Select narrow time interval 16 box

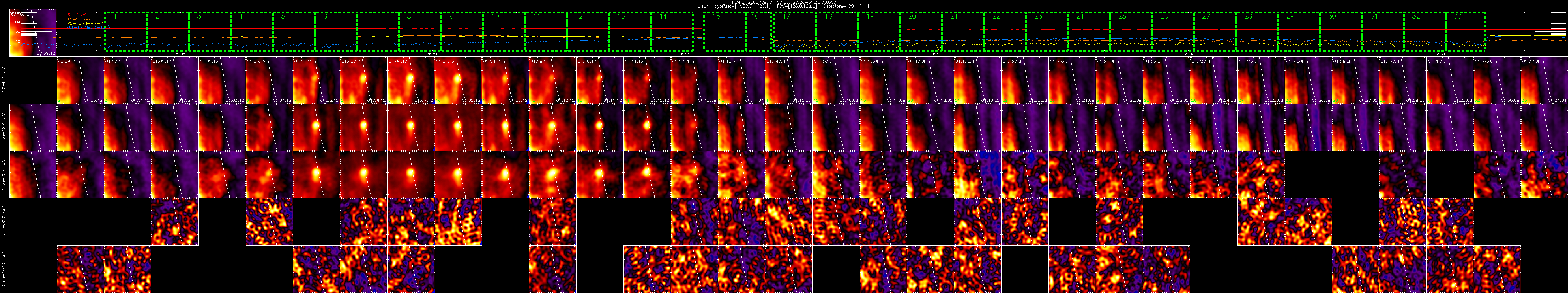(x=759, y=32)
